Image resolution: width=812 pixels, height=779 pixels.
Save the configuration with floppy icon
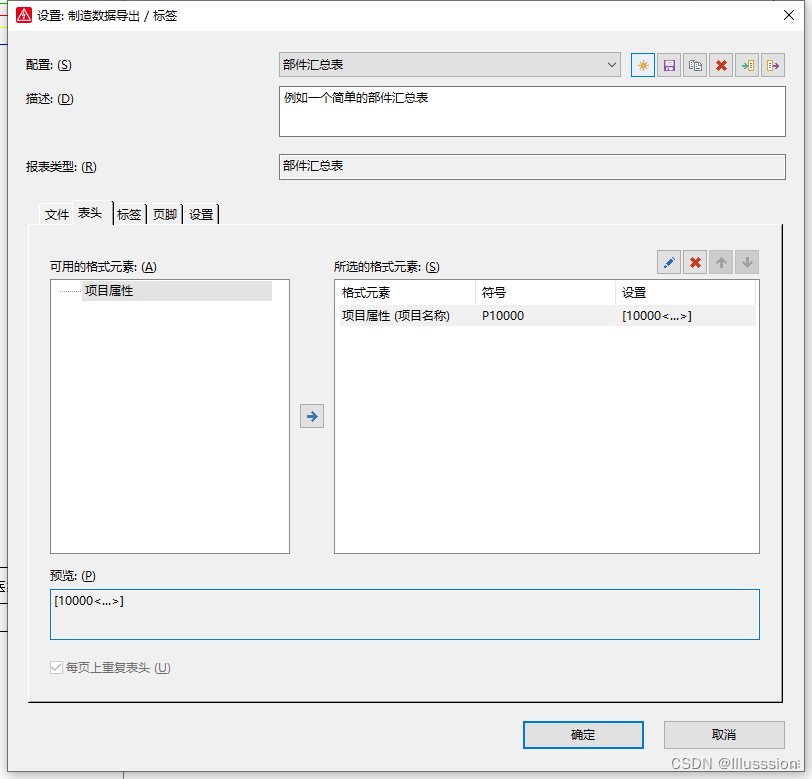[x=669, y=65]
